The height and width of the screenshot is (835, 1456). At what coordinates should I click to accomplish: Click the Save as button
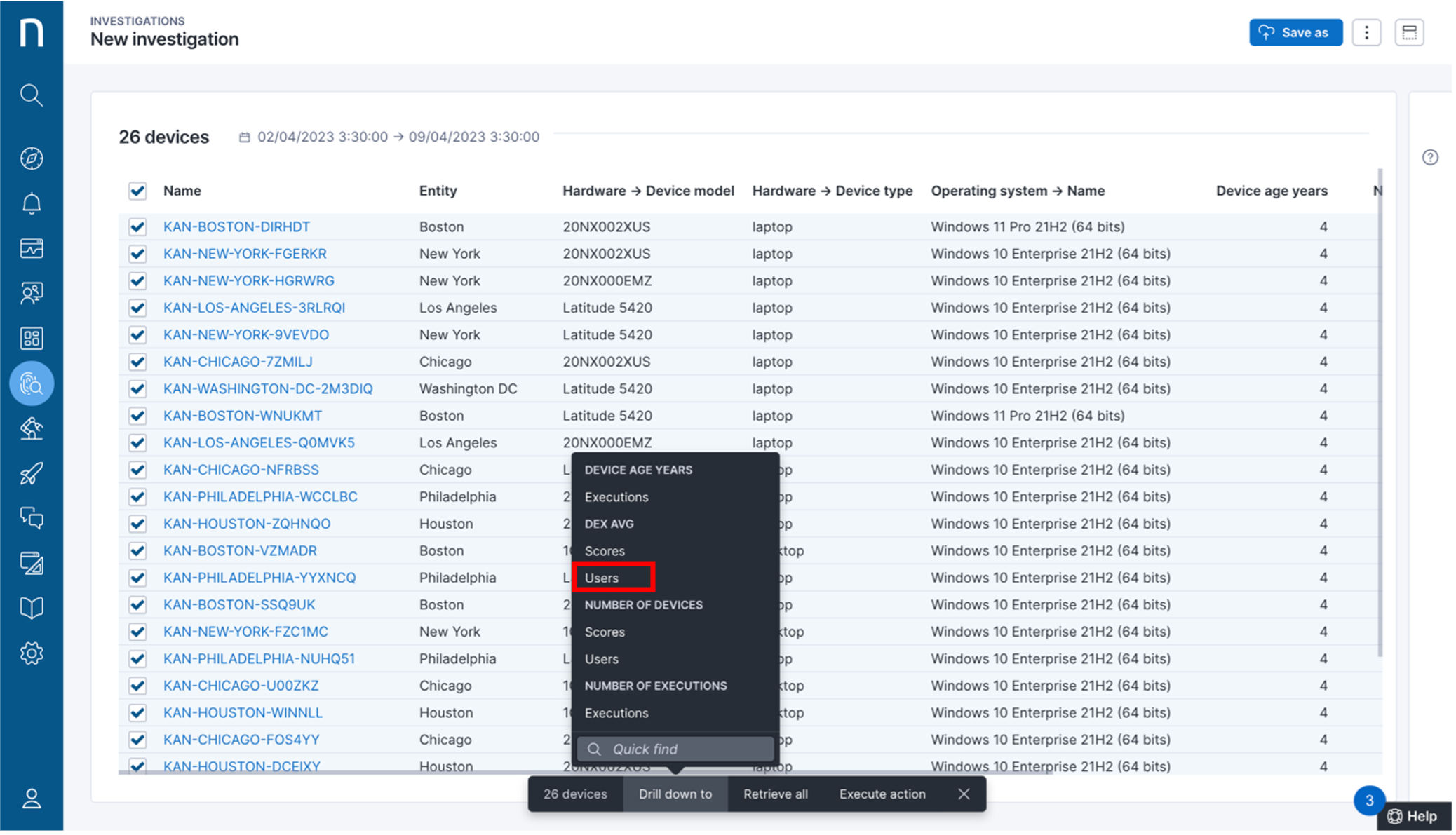click(x=1295, y=32)
